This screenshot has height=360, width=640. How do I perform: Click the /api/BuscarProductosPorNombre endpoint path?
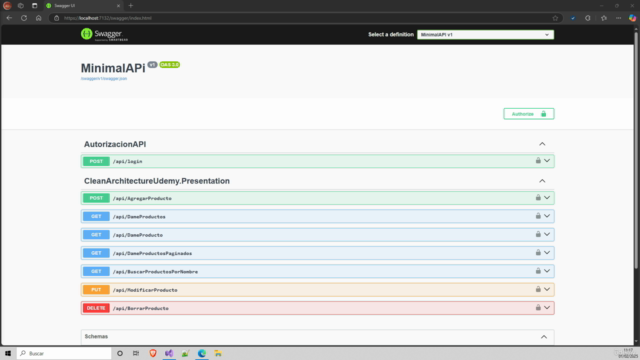click(155, 272)
